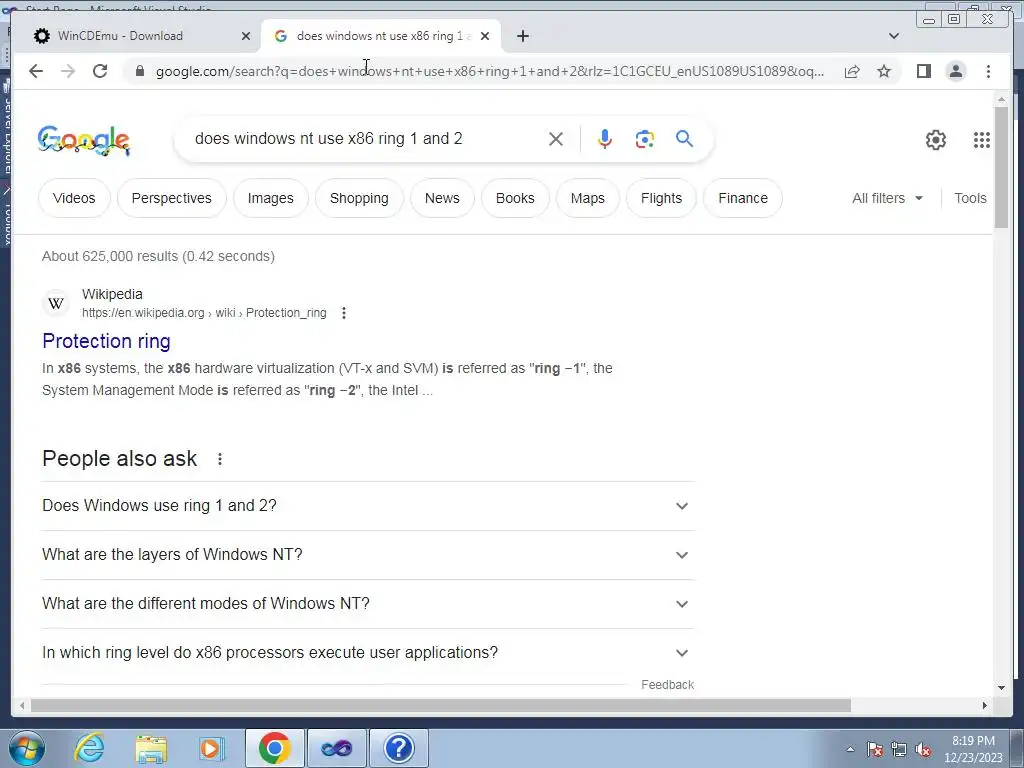Click the network tray icon
This screenshot has height=768, width=1024.
click(899, 750)
